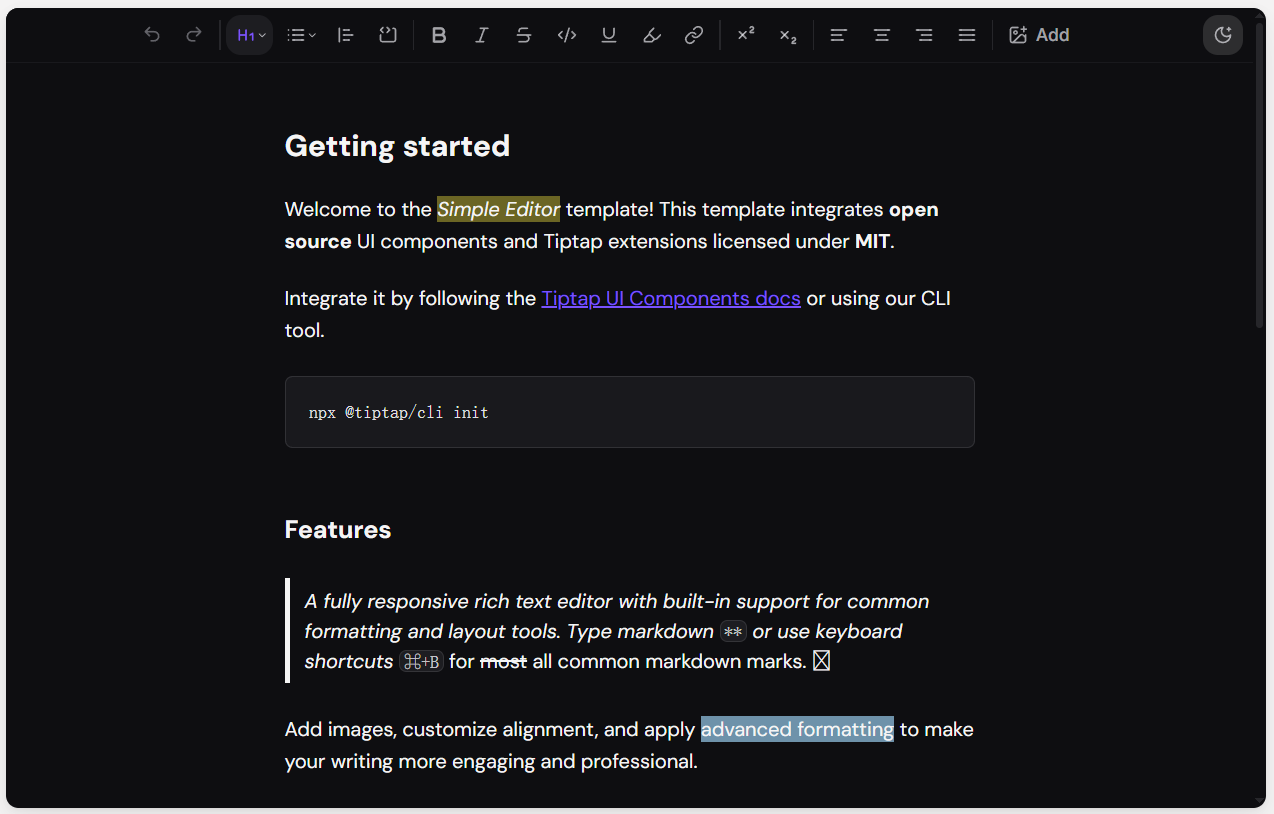Apply subscript formatting
The width and height of the screenshot is (1274, 814).
[788, 35]
